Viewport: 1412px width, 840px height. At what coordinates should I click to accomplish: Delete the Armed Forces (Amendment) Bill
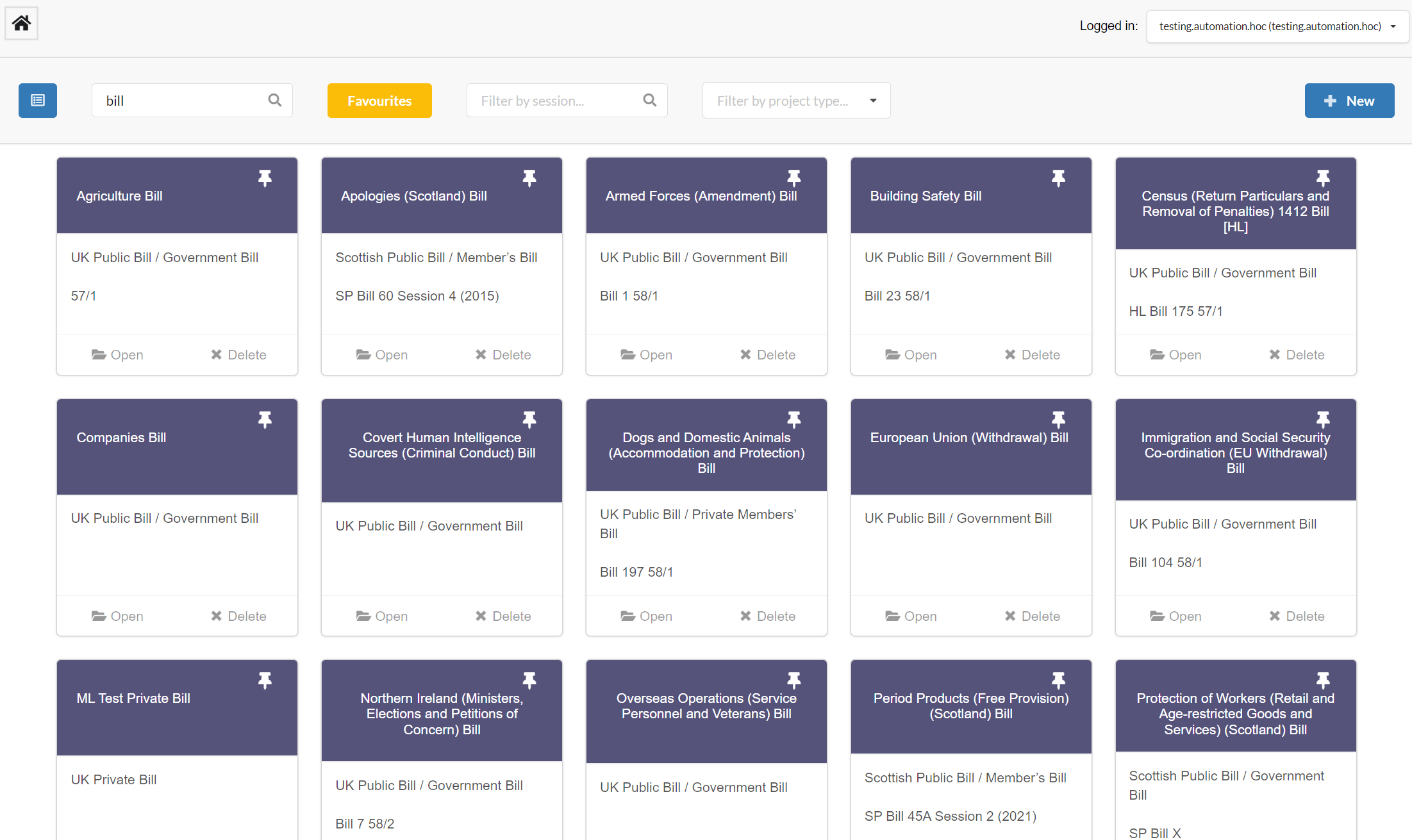click(x=768, y=355)
